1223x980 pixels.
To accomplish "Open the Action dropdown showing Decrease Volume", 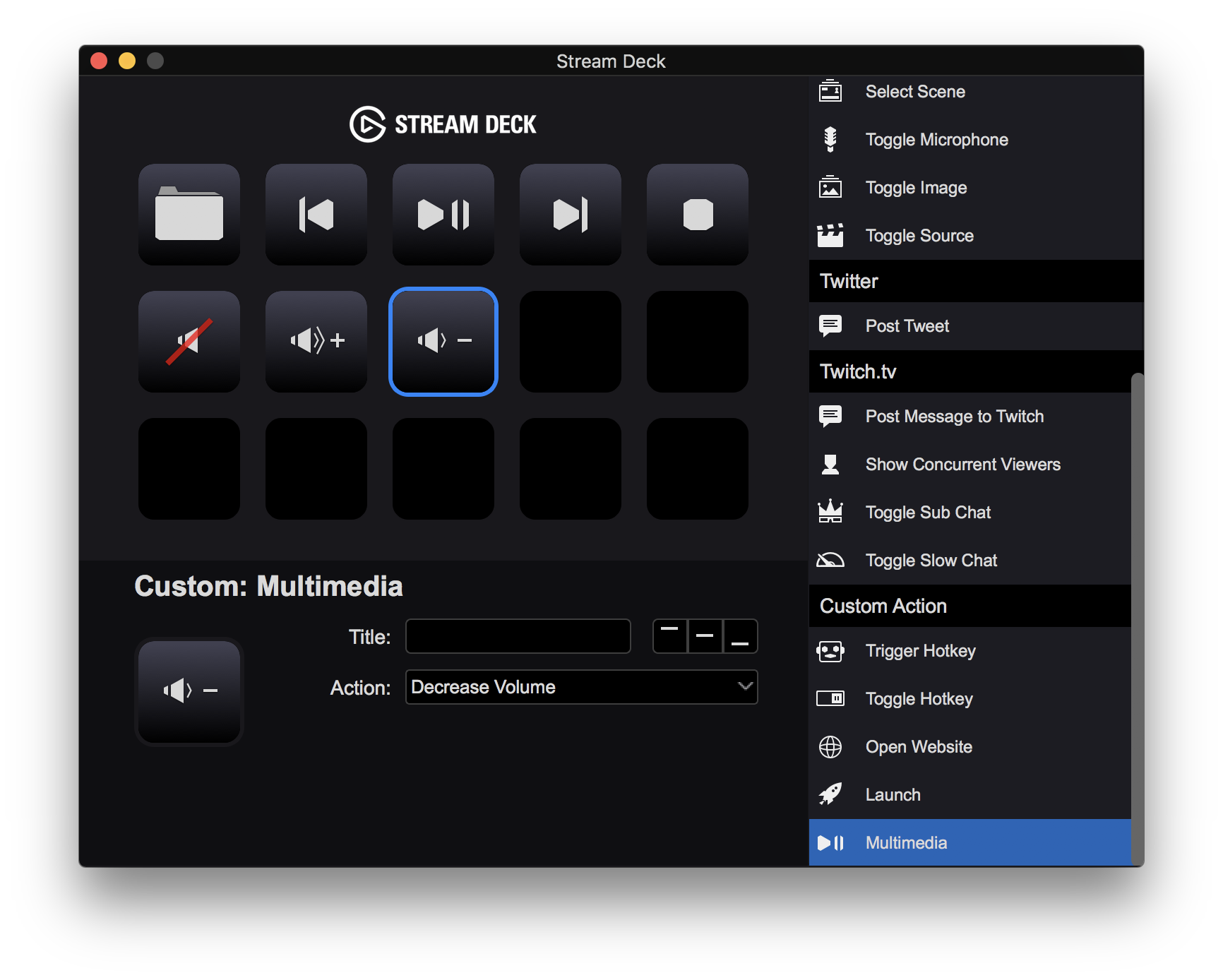I will (x=582, y=687).
